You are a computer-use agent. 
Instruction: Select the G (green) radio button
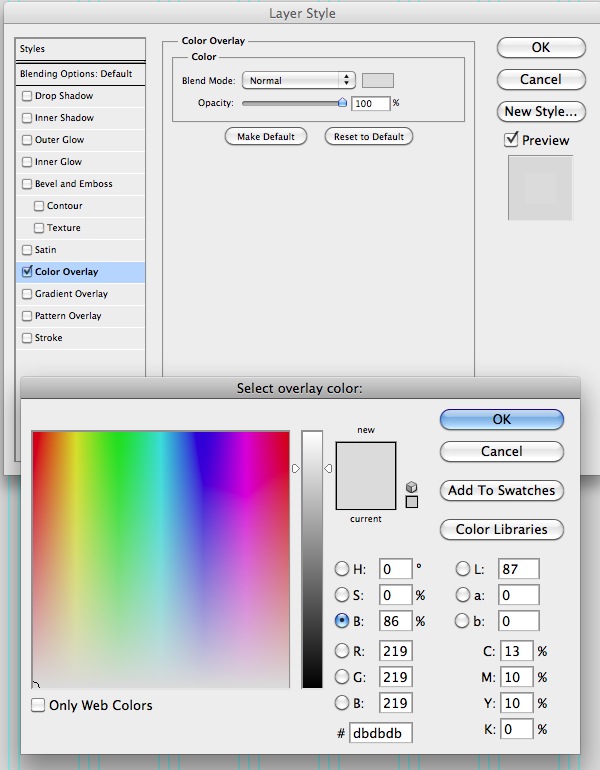click(342, 677)
